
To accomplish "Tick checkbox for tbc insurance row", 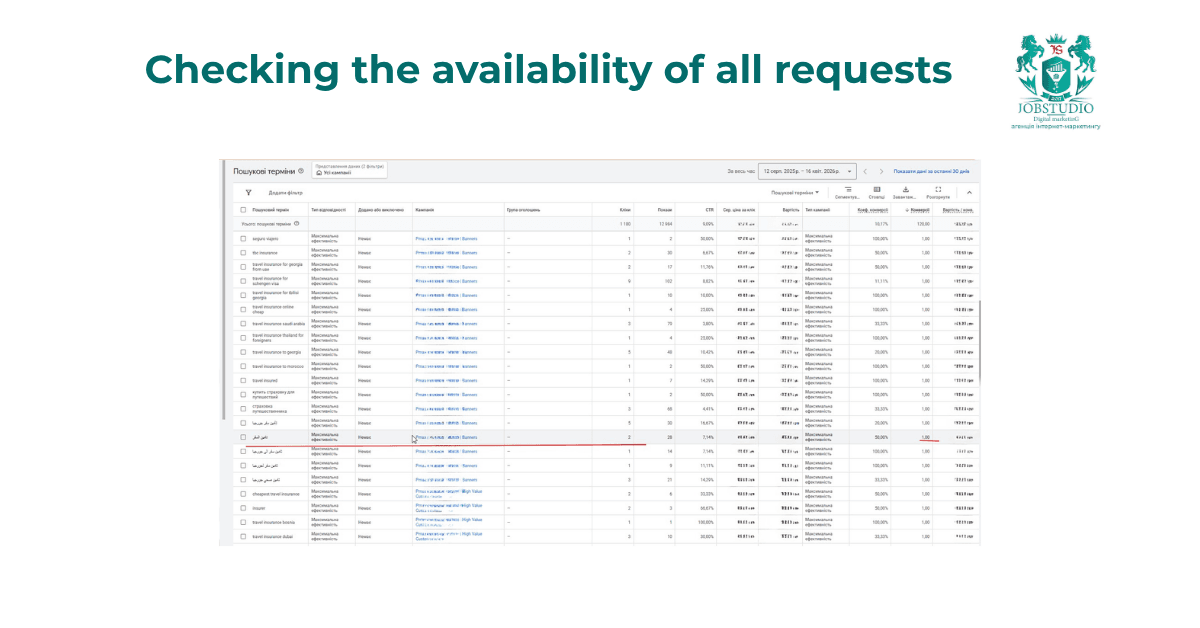I will point(243,253).
